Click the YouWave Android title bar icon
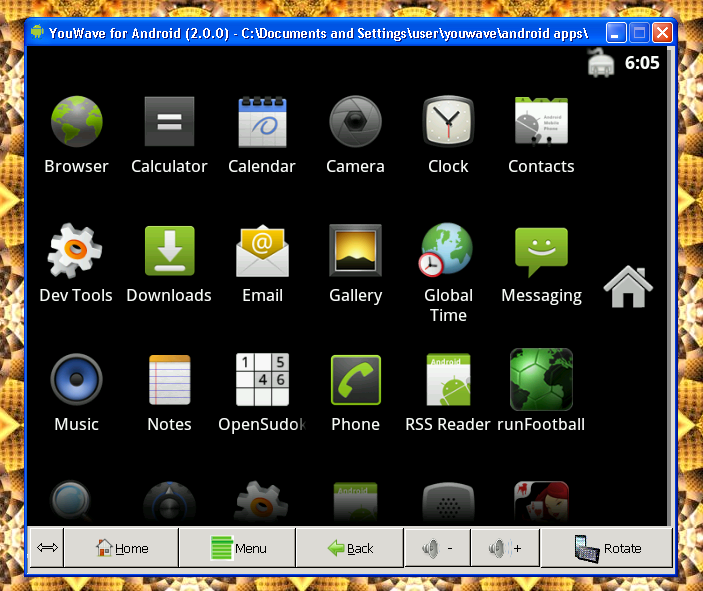This screenshot has height=591, width=703. coord(38,32)
